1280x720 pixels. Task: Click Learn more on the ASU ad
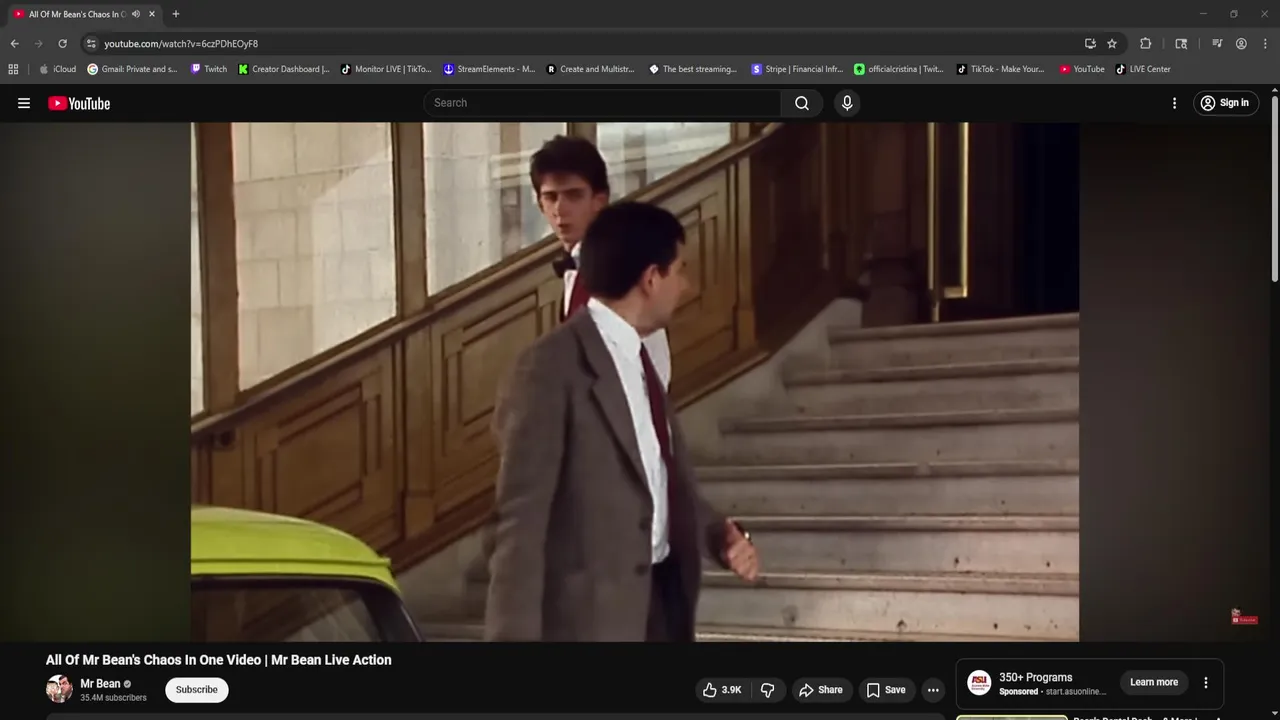tap(1154, 682)
